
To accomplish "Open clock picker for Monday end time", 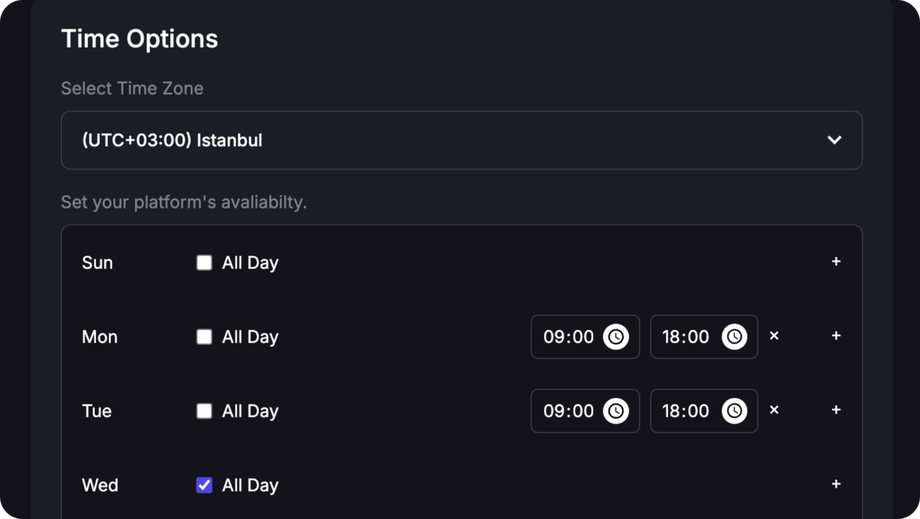I will (x=734, y=337).
